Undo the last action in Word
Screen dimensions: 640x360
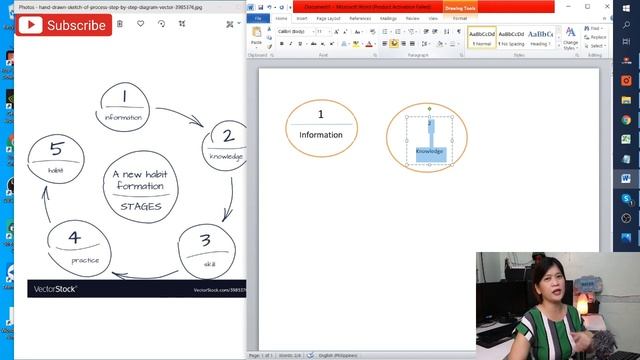coord(270,7)
